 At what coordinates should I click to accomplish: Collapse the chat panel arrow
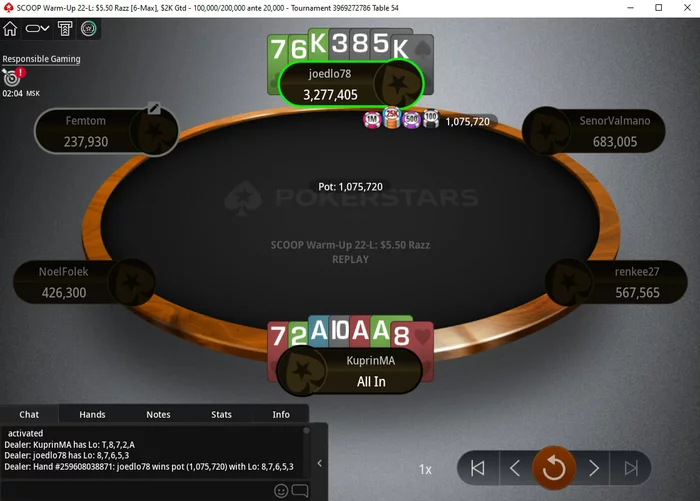pos(320,463)
